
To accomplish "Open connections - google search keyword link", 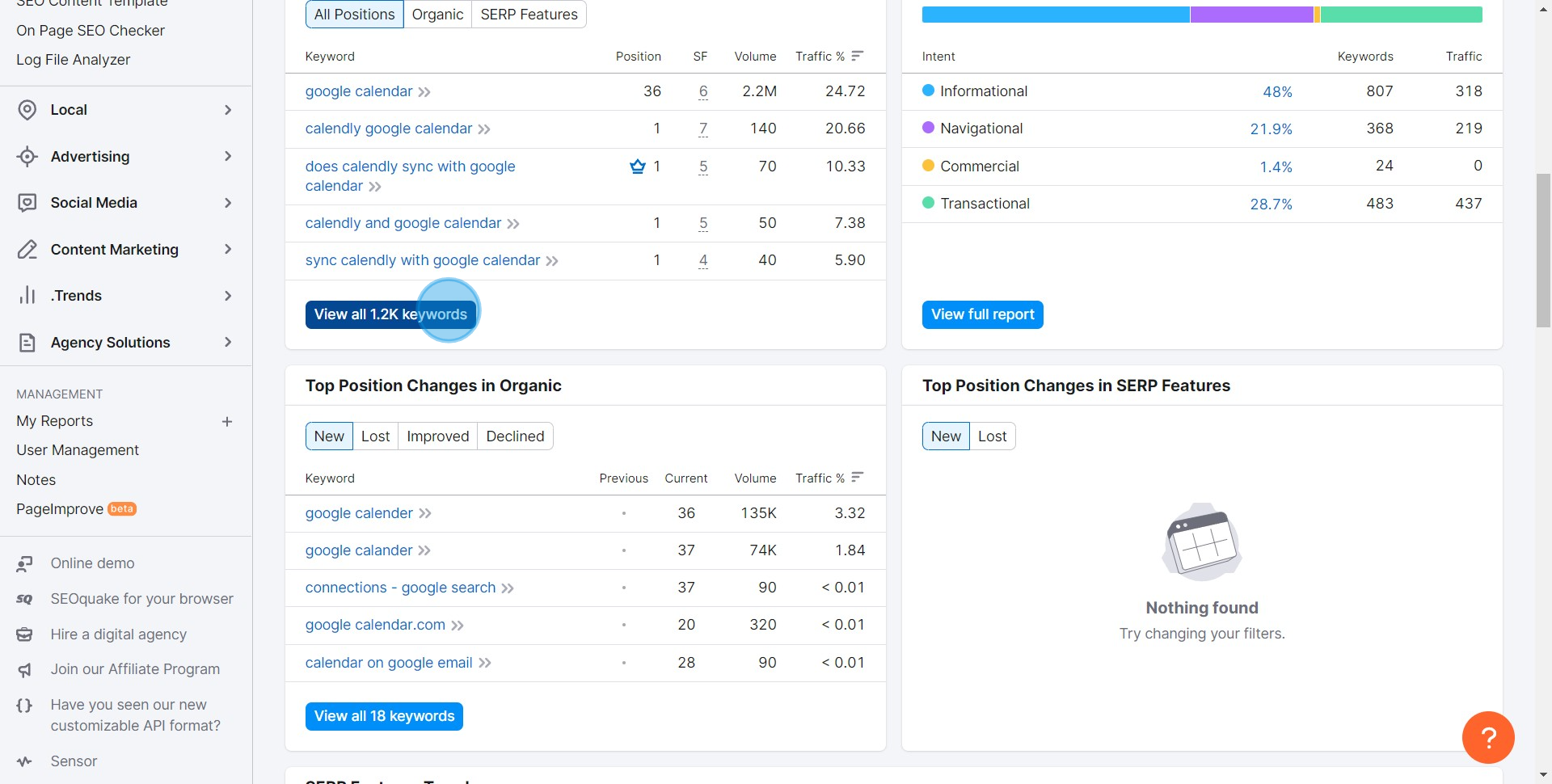I will [400, 588].
